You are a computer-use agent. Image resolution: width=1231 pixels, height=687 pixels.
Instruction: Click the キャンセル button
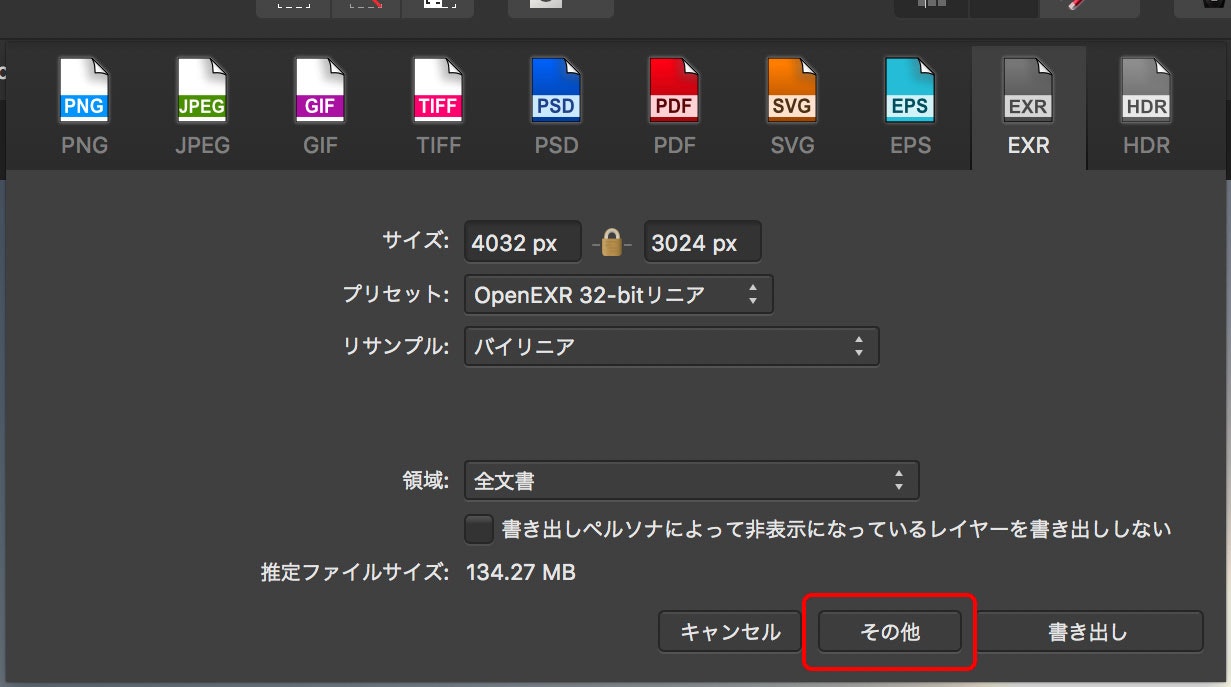730,632
